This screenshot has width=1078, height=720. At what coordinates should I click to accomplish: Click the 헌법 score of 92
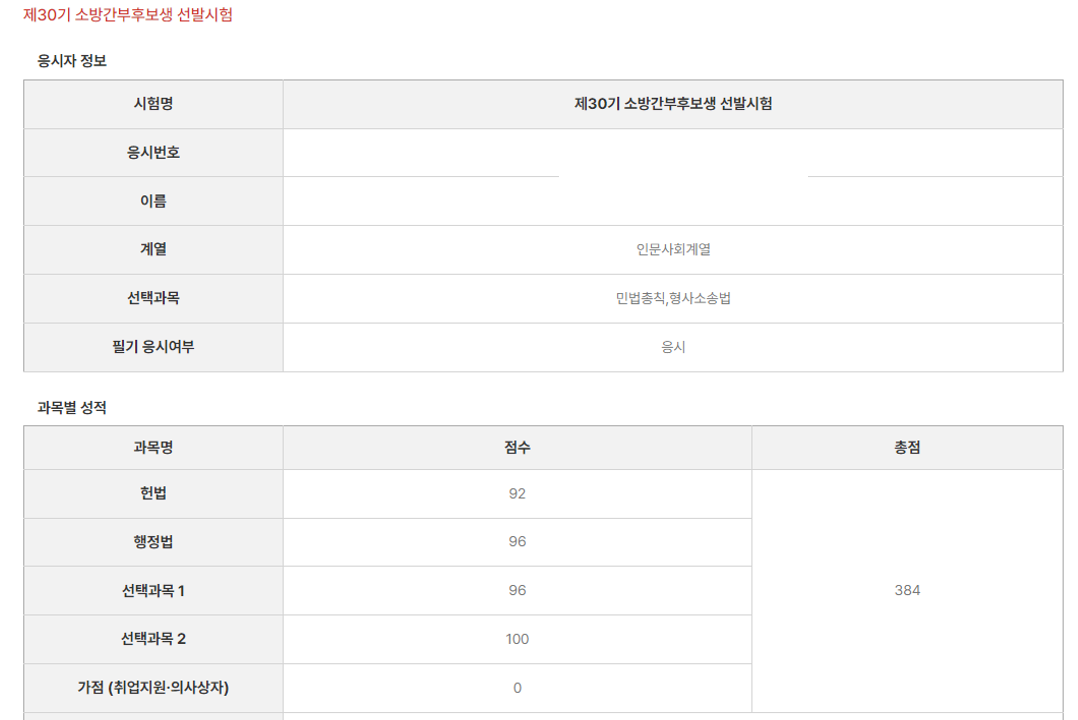point(517,494)
